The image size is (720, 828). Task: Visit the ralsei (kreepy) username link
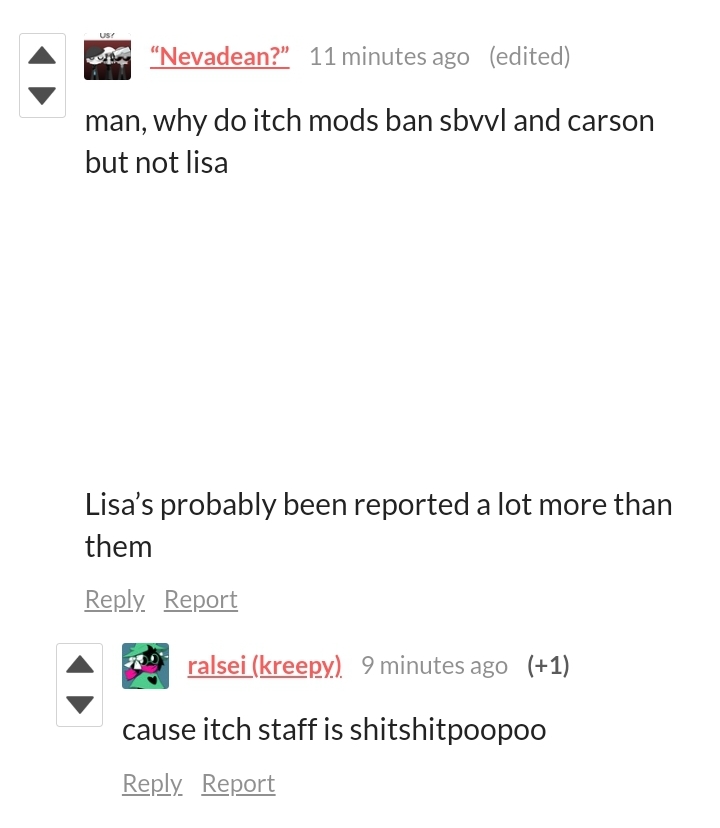[265, 665]
